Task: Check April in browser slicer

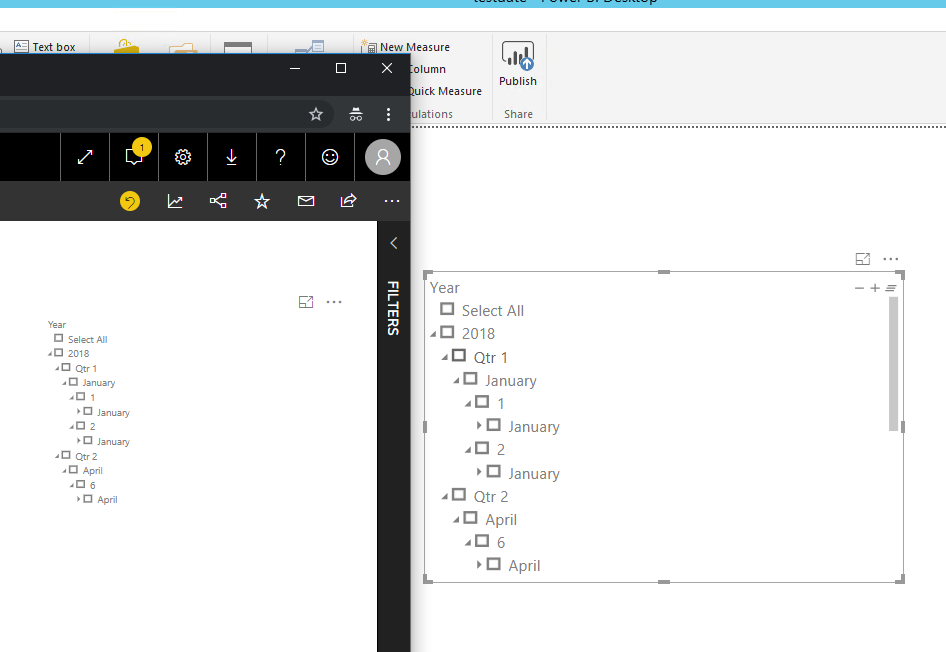Action: point(73,469)
